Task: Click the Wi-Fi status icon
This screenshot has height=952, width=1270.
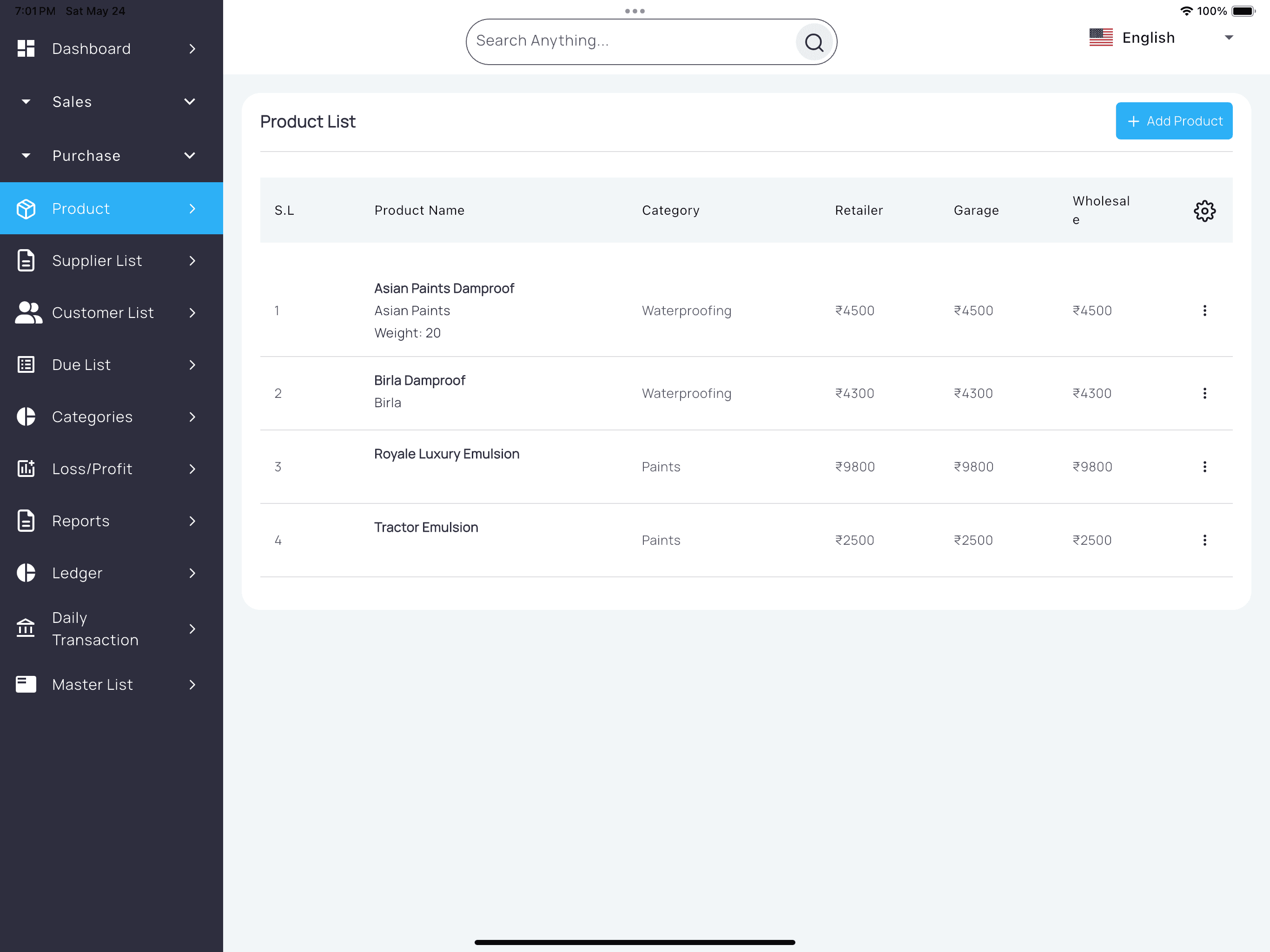Action: pos(1186,11)
